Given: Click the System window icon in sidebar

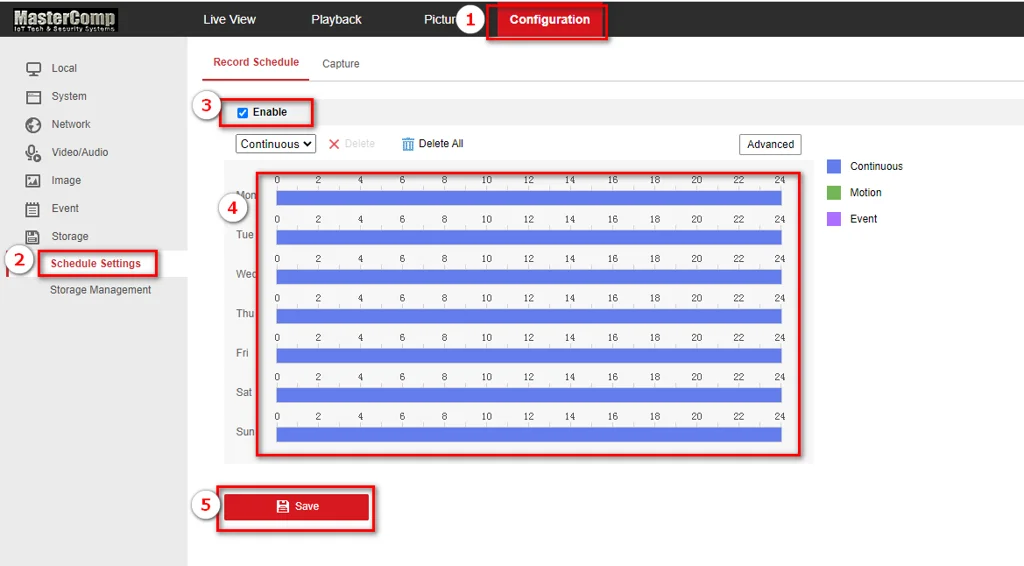Looking at the screenshot, I should 33,97.
